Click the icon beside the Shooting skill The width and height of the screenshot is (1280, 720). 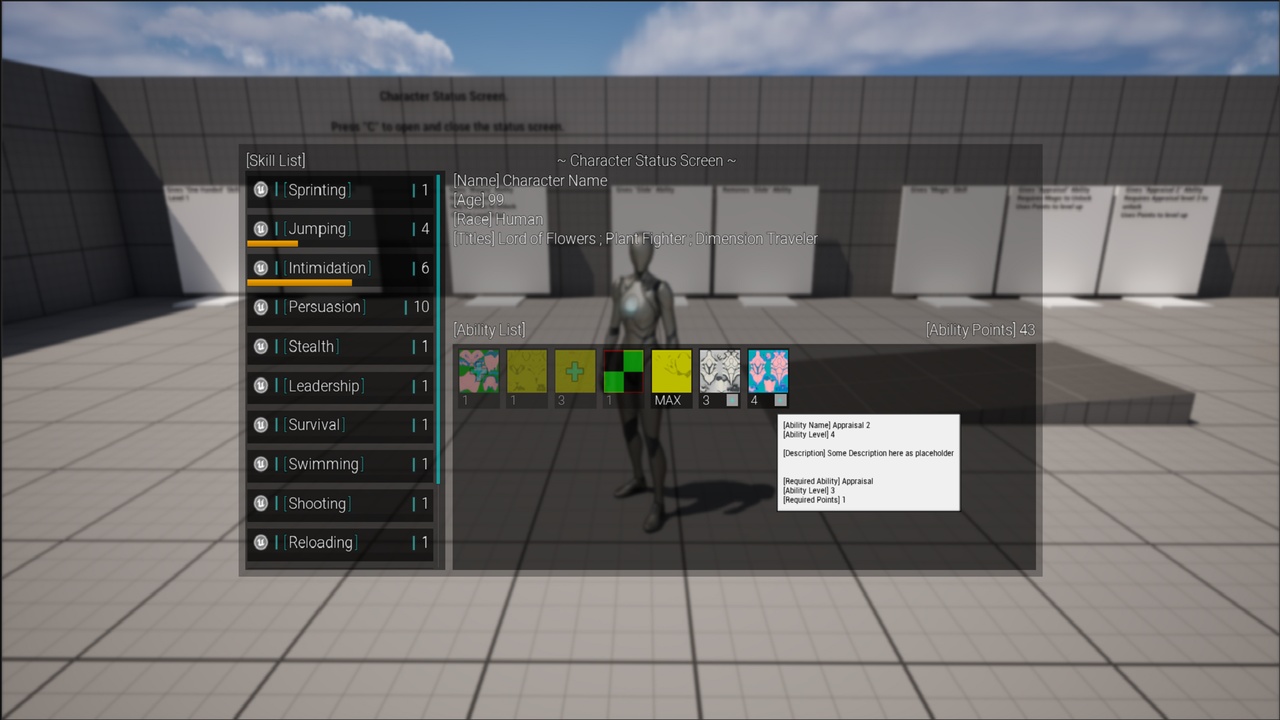(x=261, y=503)
